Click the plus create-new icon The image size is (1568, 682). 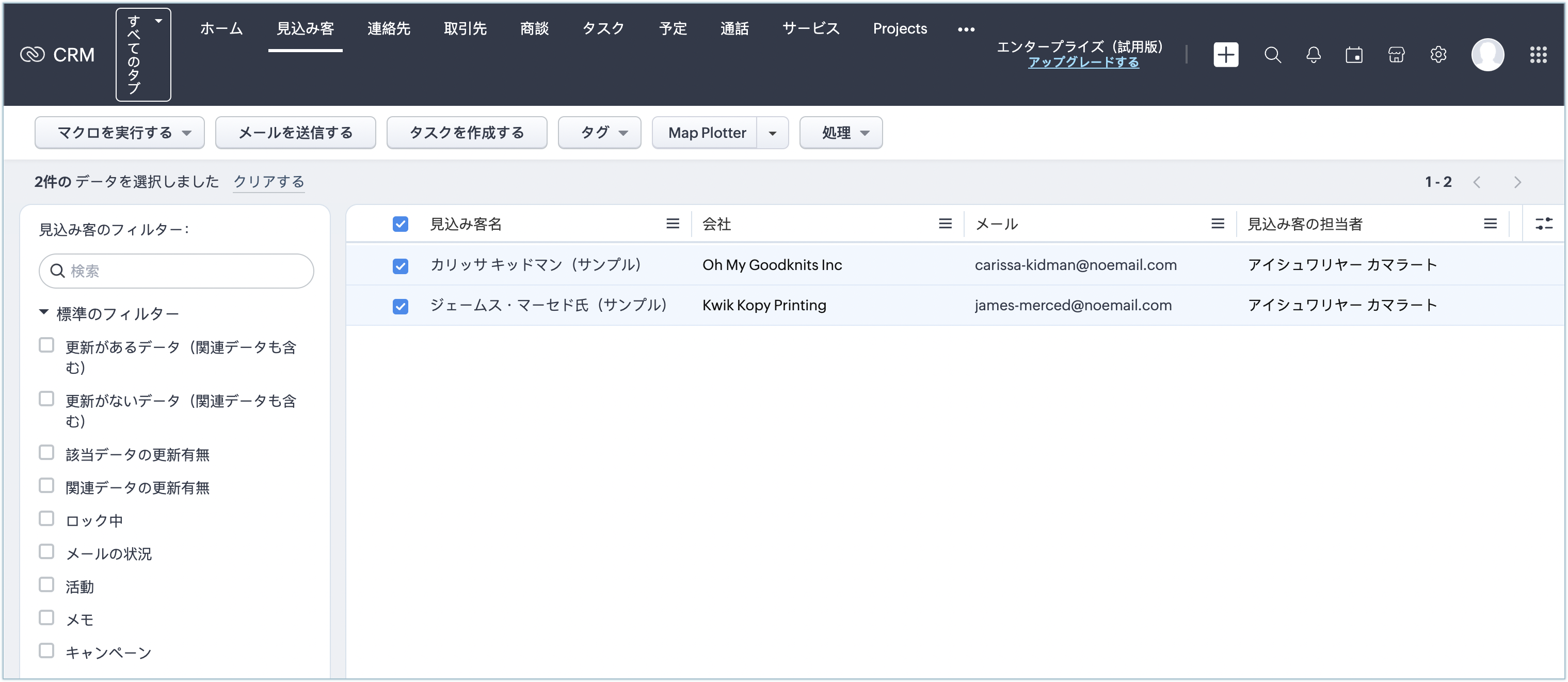click(x=1225, y=55)
